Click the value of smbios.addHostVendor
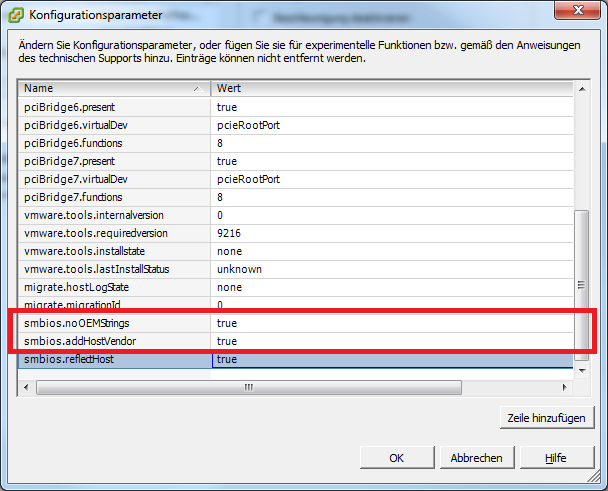The image size is (608, 491). point(392,342)
